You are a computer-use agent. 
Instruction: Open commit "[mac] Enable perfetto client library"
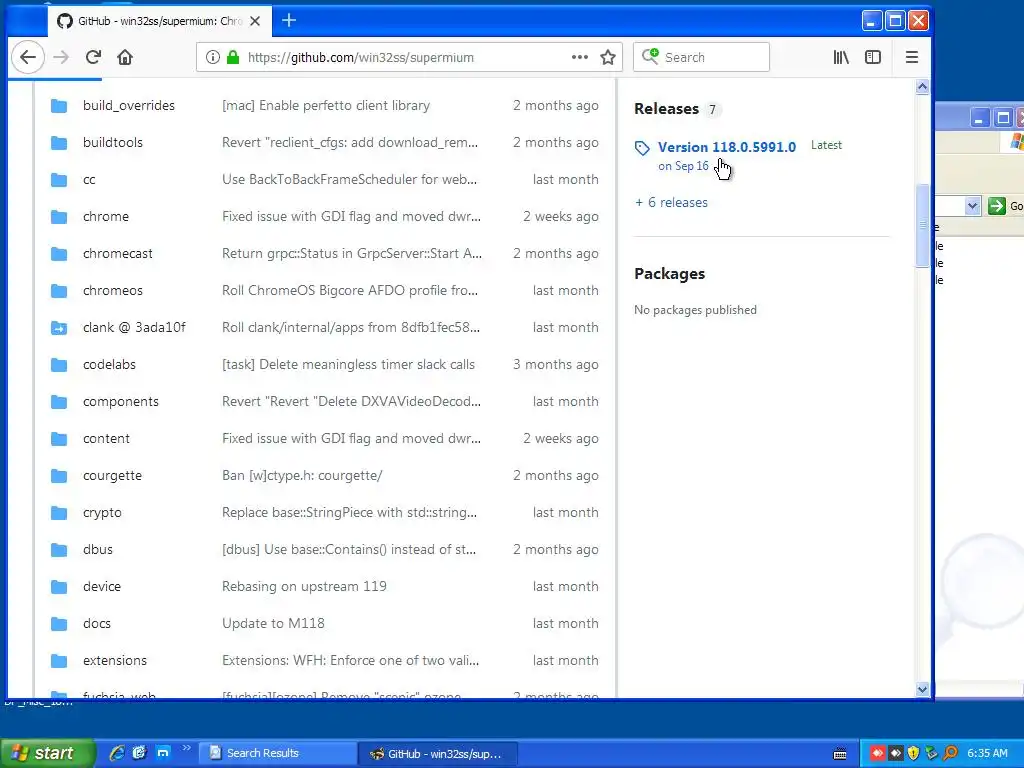pos(326,106)
